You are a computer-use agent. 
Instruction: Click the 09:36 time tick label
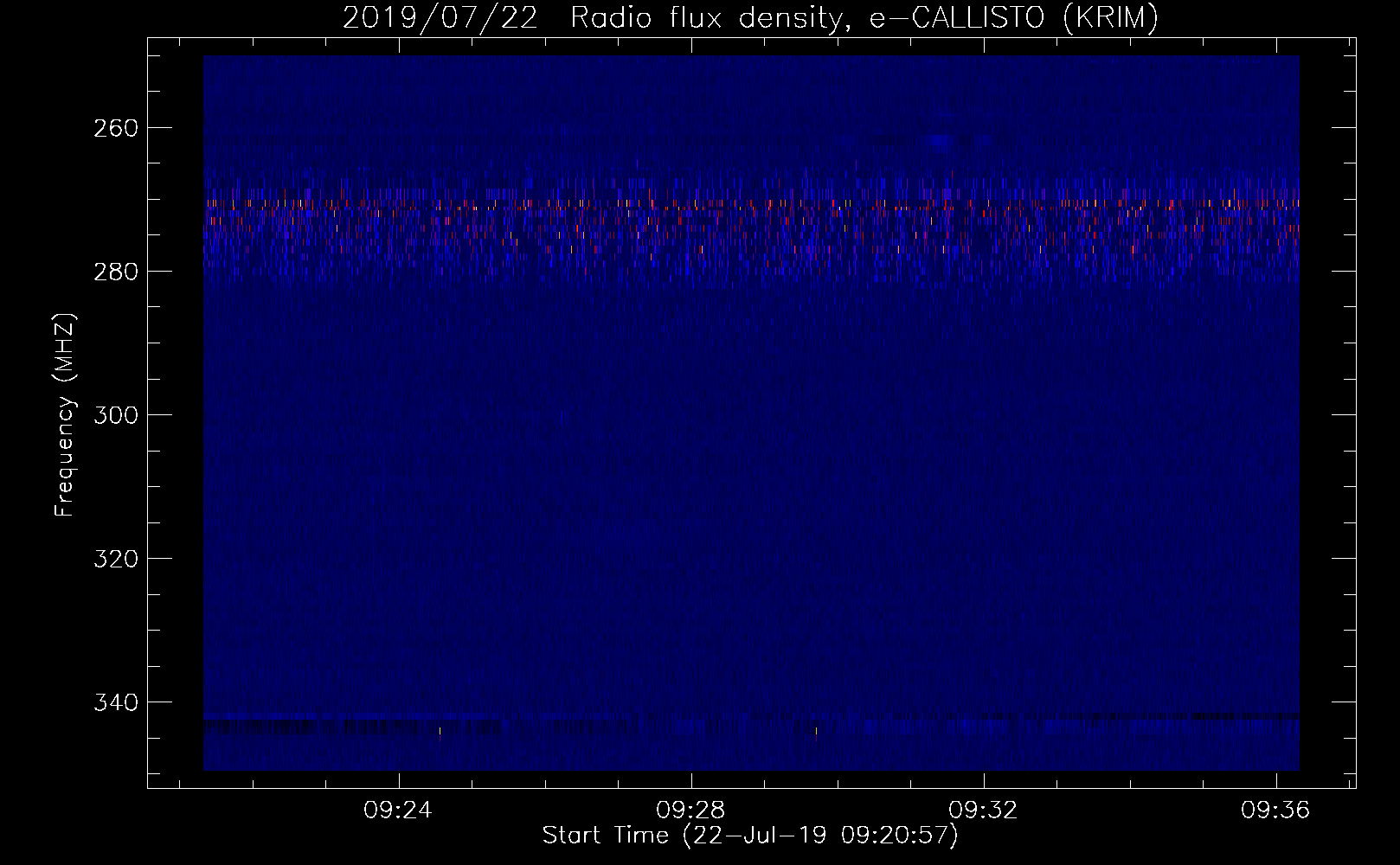1275,811
